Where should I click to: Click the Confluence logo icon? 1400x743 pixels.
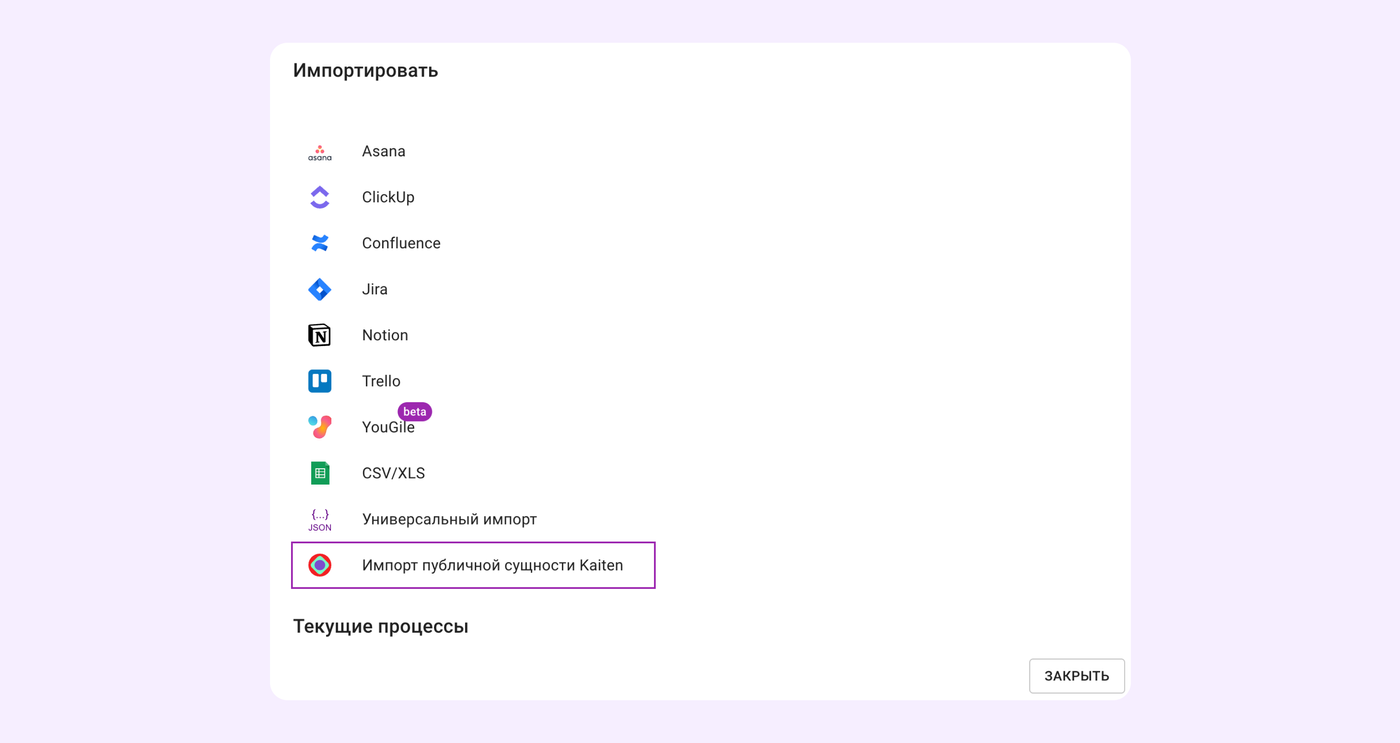[x=320, y=244]
